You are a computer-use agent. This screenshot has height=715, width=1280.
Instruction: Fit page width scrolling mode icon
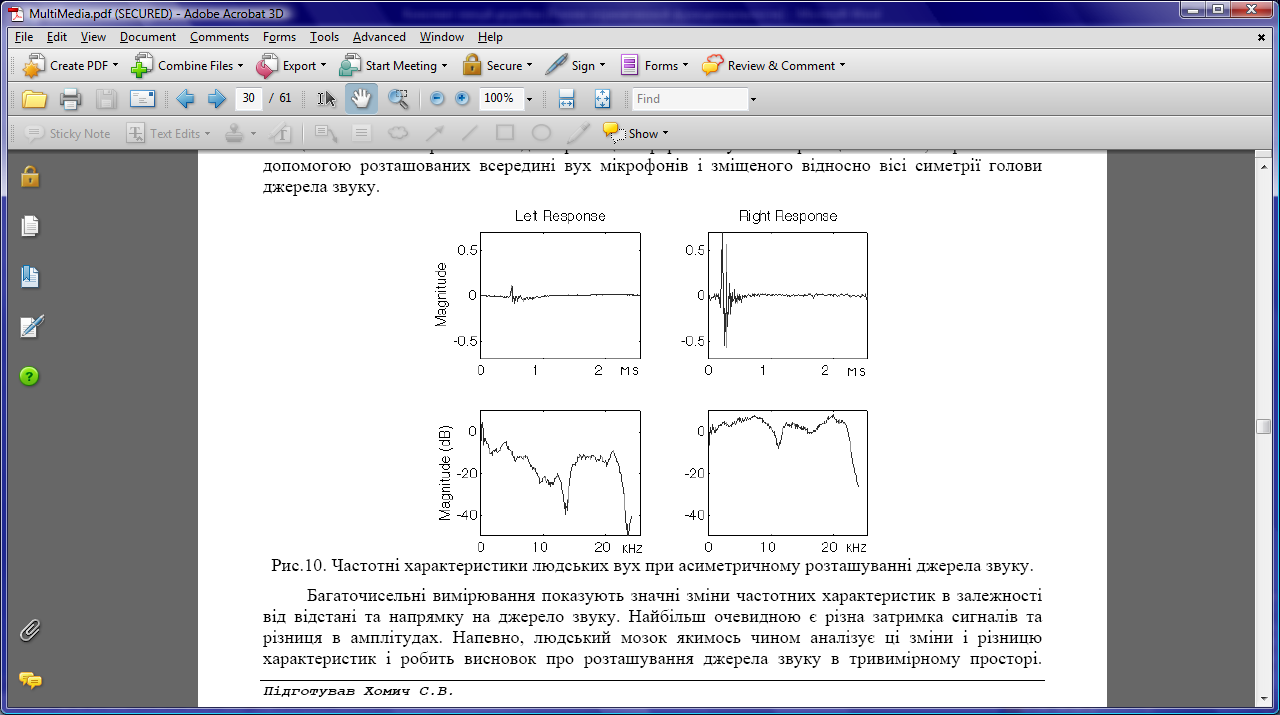[566, 99]
